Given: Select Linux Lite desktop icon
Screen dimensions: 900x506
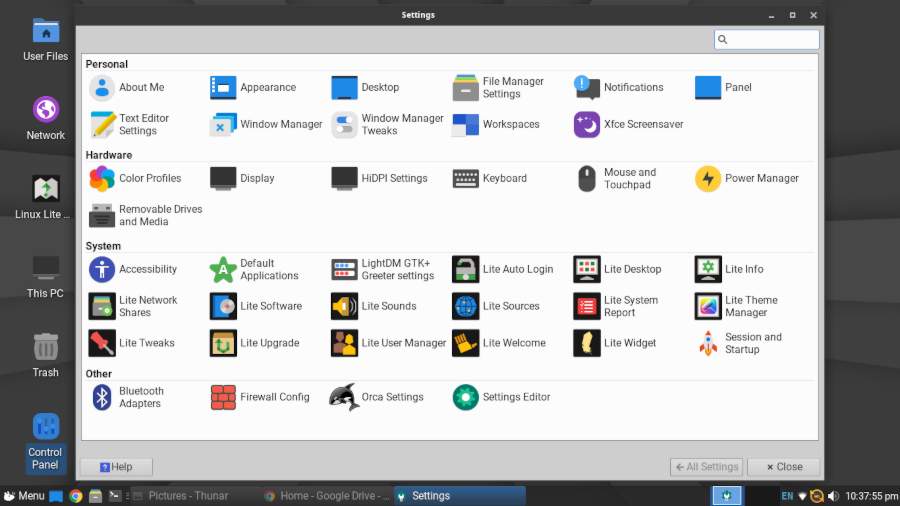Looking at the screenshot, I should pyautogui.click(x=45, y=197).
